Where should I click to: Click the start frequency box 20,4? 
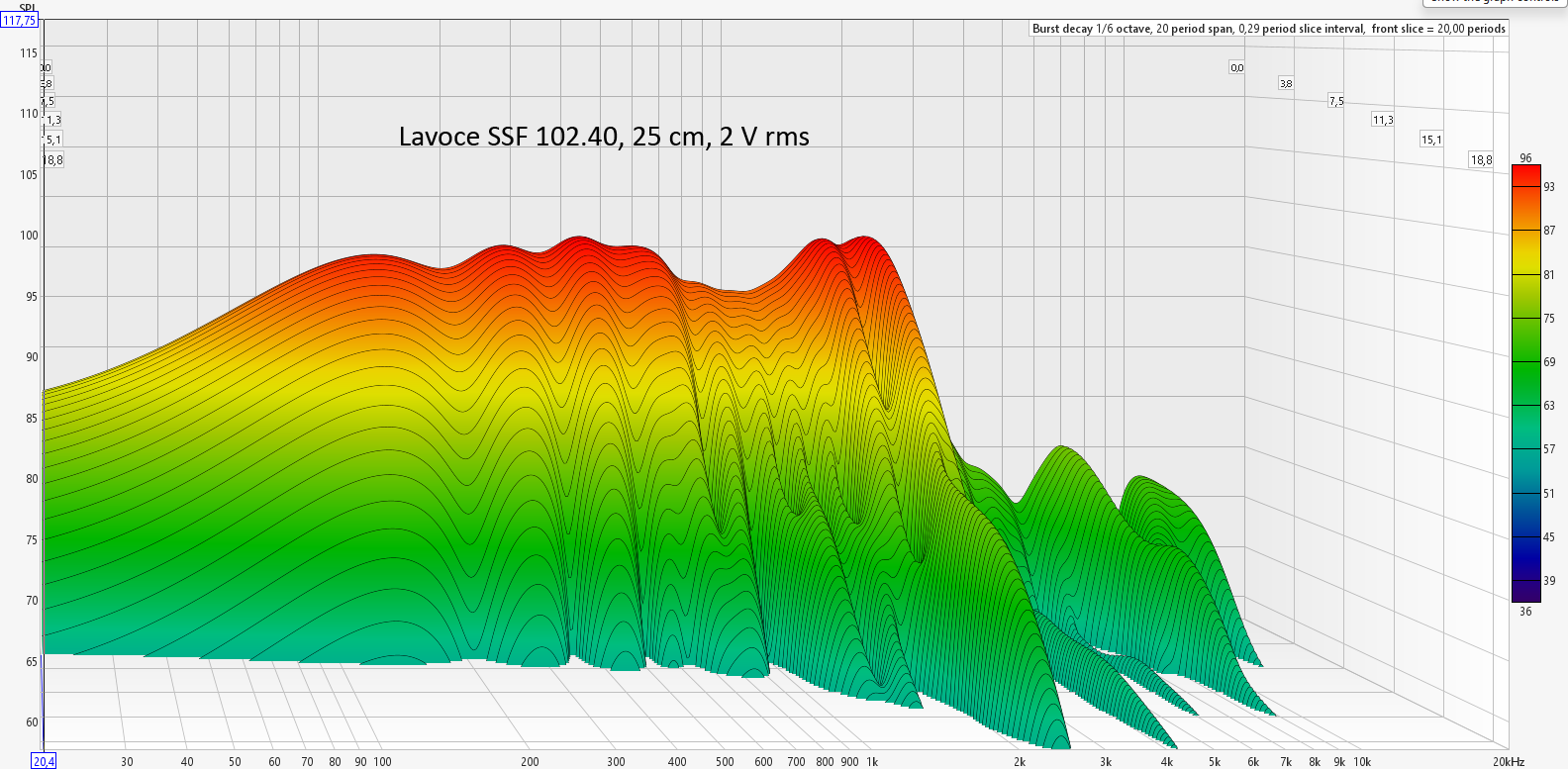pos(44,761)
